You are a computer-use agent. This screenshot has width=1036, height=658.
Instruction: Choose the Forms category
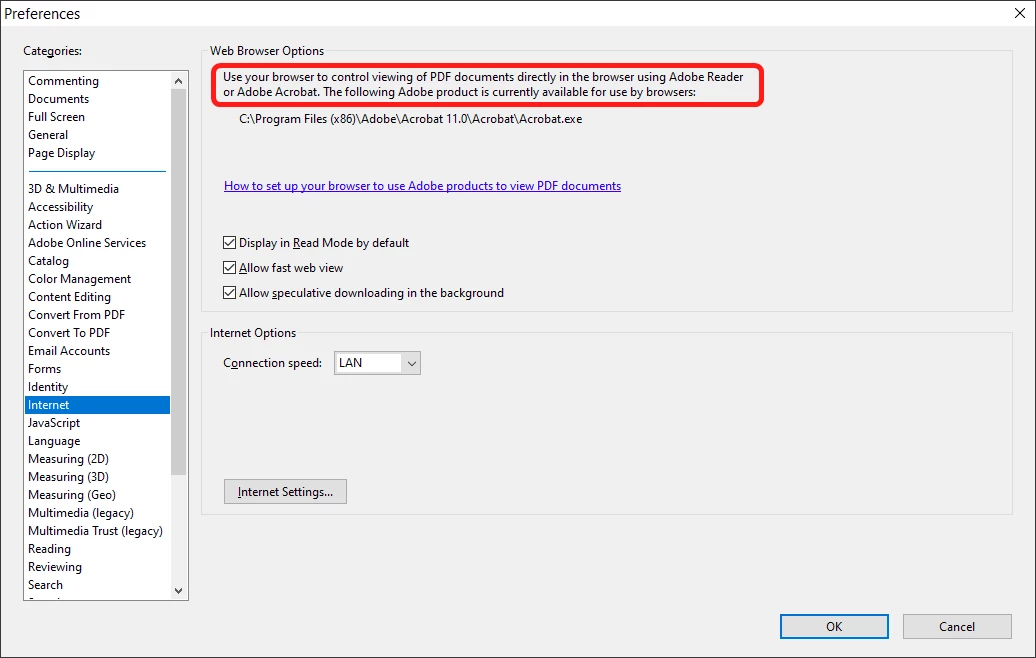click(x=97, y=369)
